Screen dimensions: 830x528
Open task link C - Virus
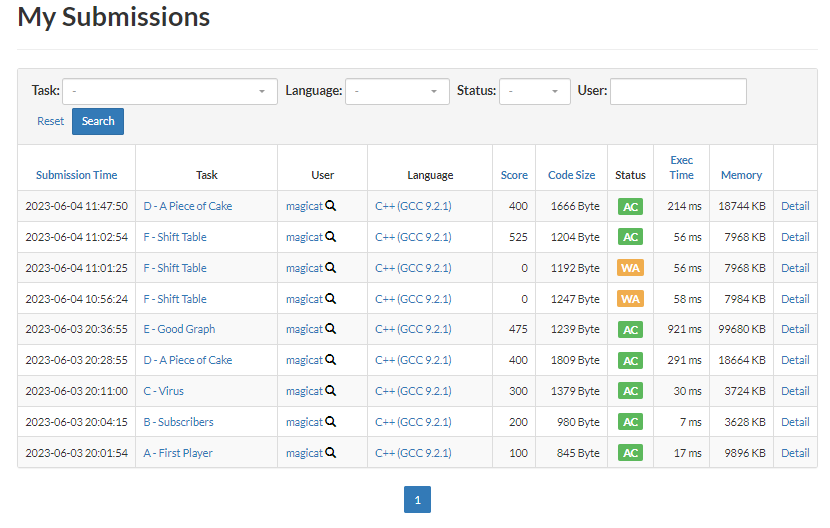point(164,391)
